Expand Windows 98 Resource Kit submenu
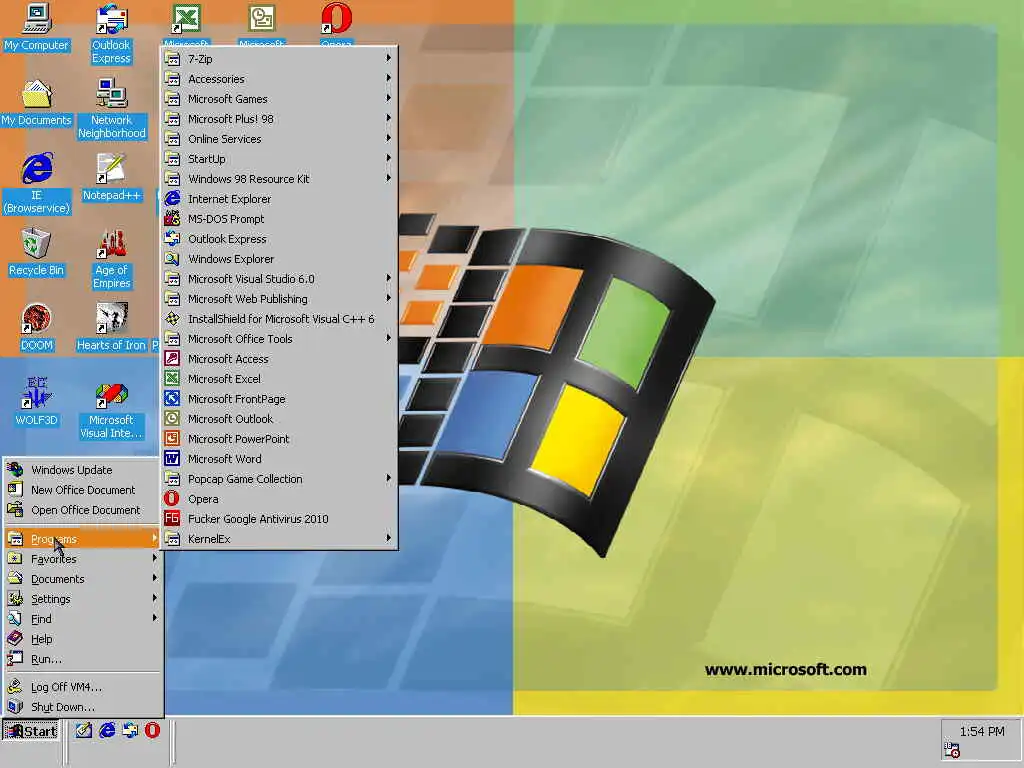 (x=280, y=179)
